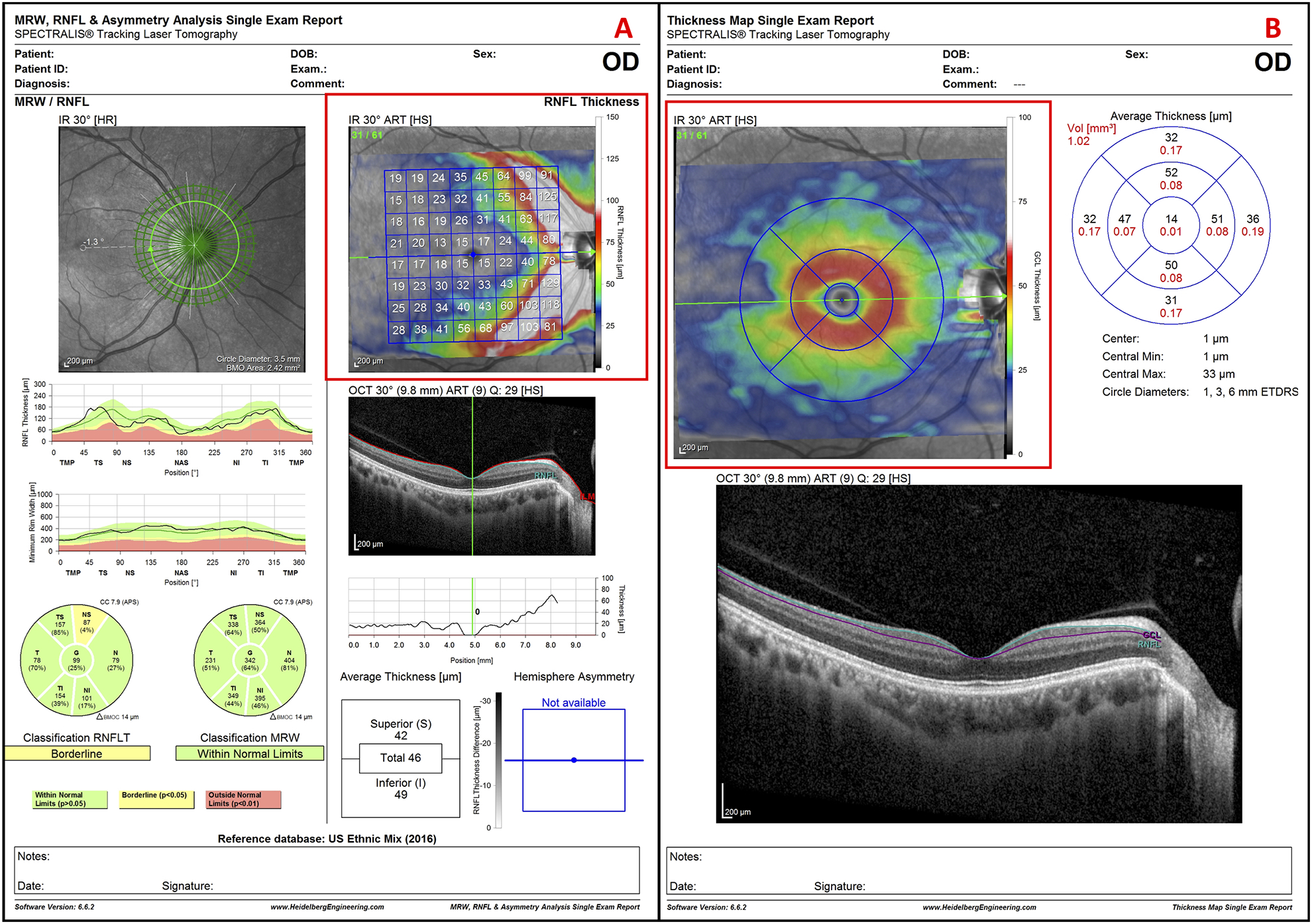The height and width of the screenshot is (924, 1312).
Task: Click the yellow Borderline classification RNFLT bar
Action: pyautogui.click(x=77, y=754)
